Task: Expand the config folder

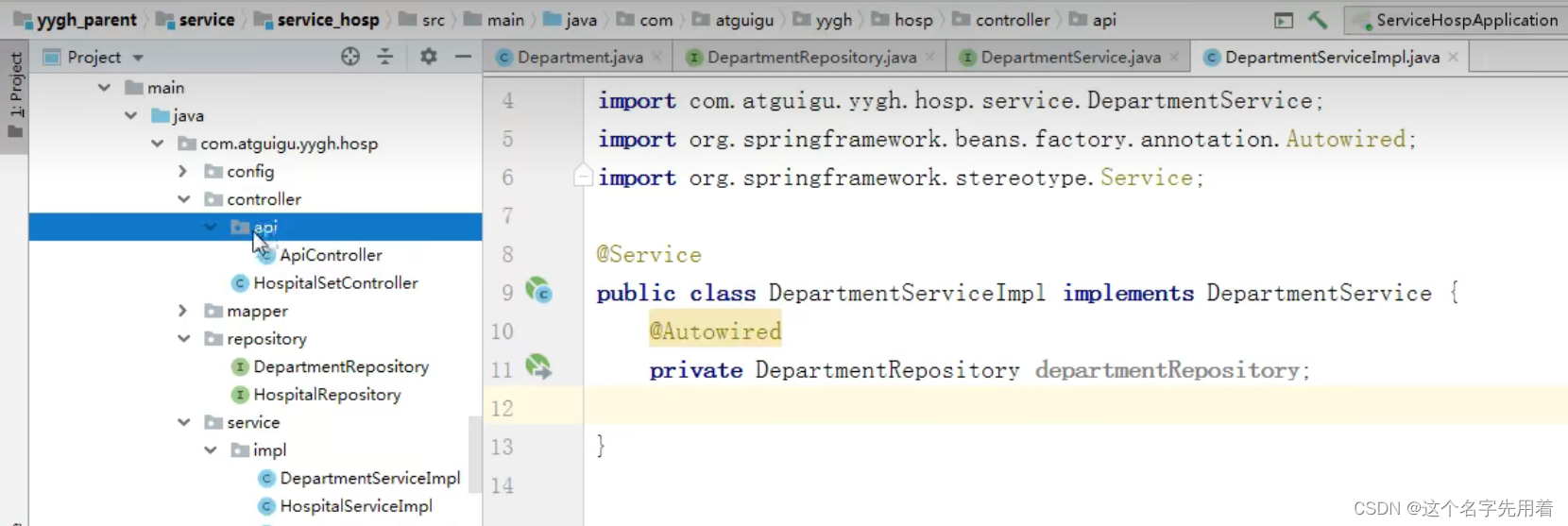Action: pyautogui.click(x=183, y=171)
